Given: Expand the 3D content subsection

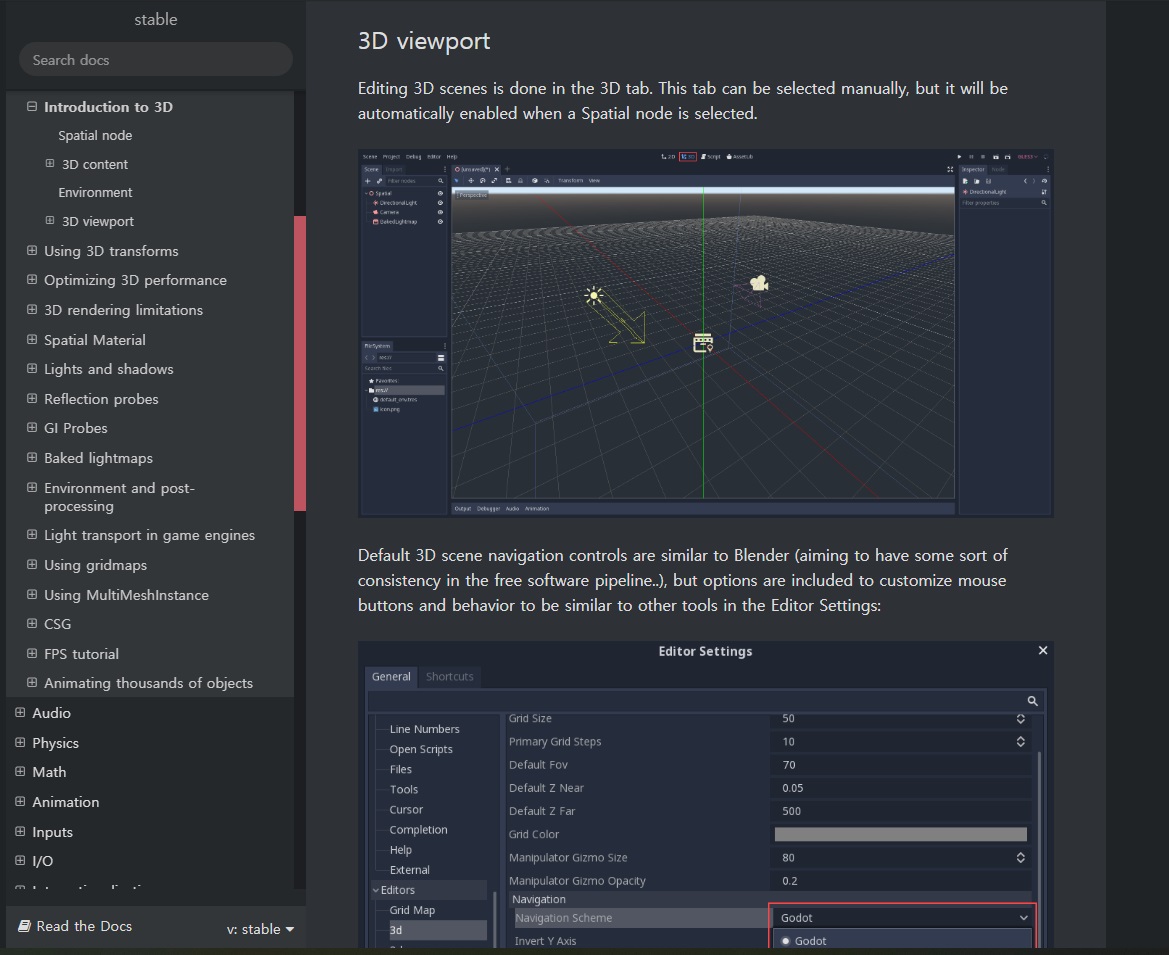Looking at the screenshot, I should point(50,163).
